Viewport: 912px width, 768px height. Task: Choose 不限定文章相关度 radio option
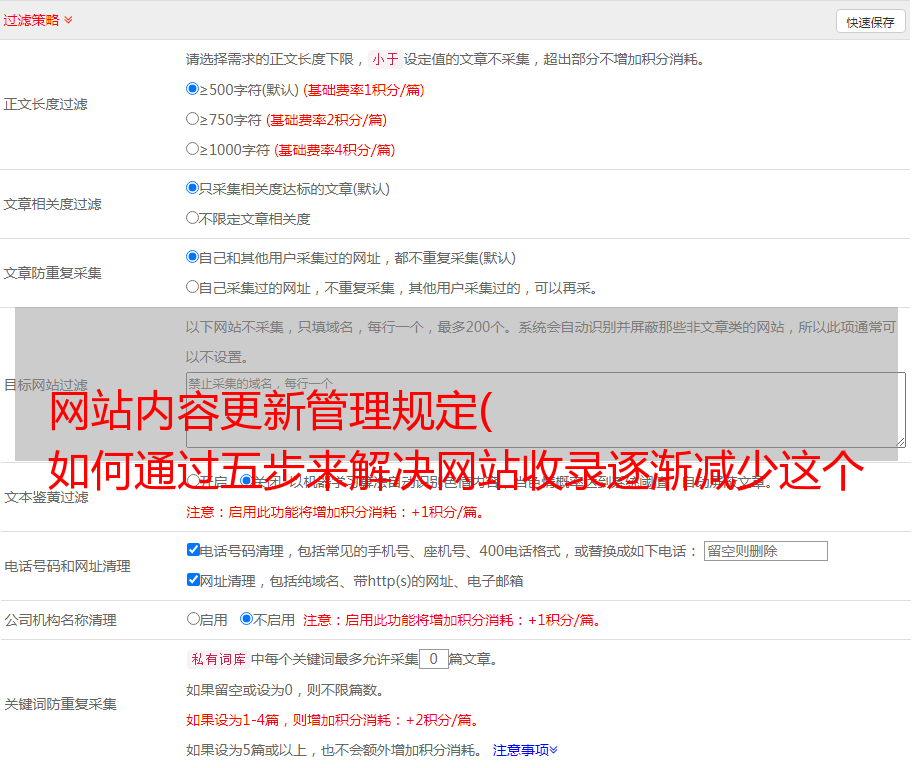(193, 218)
